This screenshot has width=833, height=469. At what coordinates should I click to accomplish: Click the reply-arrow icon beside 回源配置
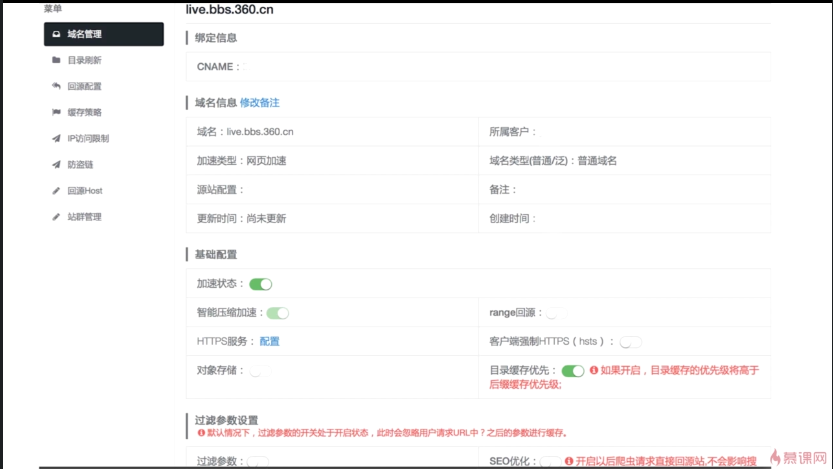point(56,86)
